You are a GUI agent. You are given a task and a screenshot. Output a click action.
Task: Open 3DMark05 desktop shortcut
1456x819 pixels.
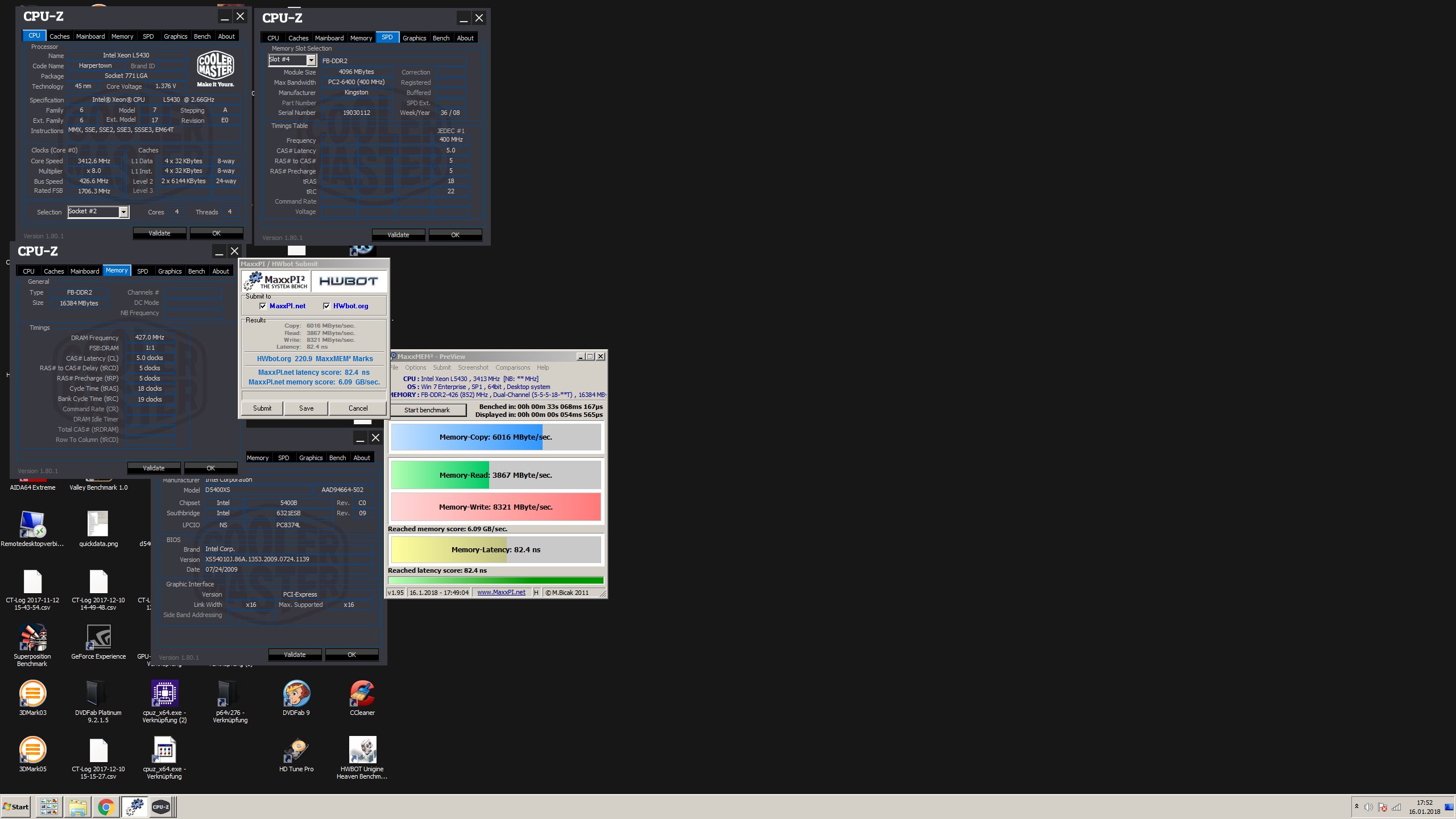click(x=32, y=754)
